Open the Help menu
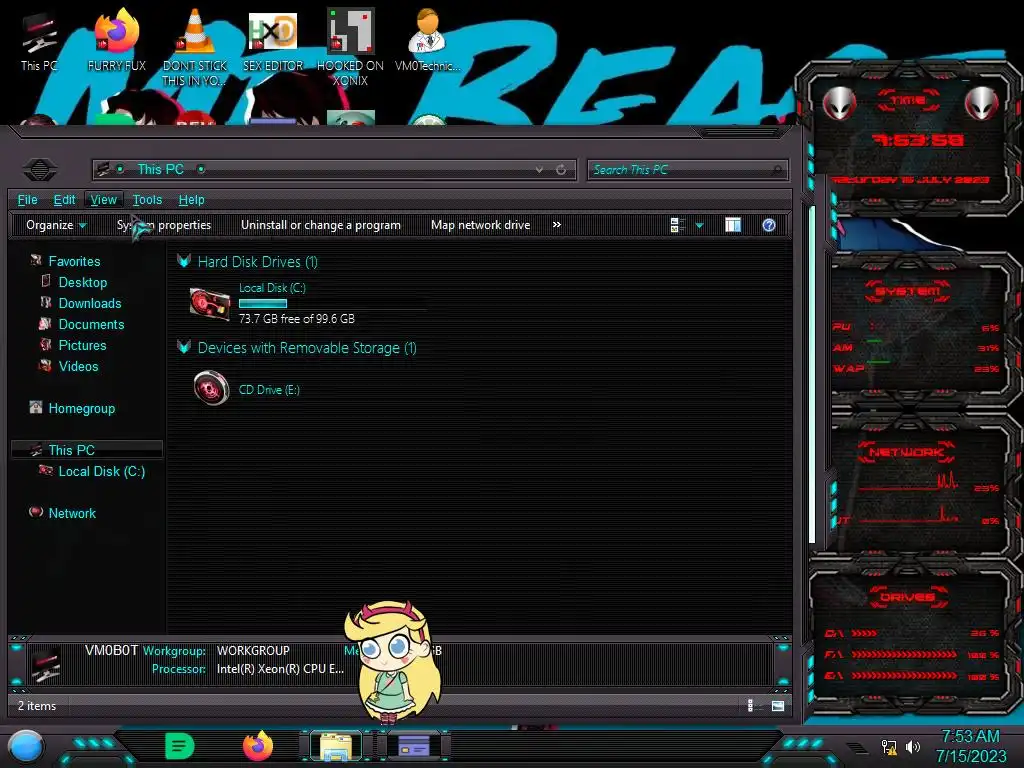This screenshot has width=1024, height=768. [191, 200]
